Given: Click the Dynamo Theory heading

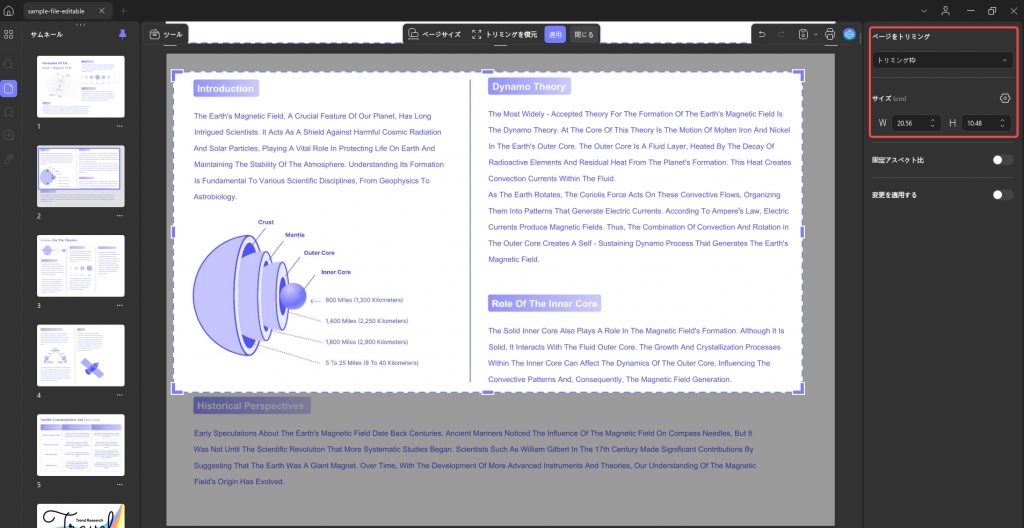Looking at the screenshot, I should pos(529,86).
